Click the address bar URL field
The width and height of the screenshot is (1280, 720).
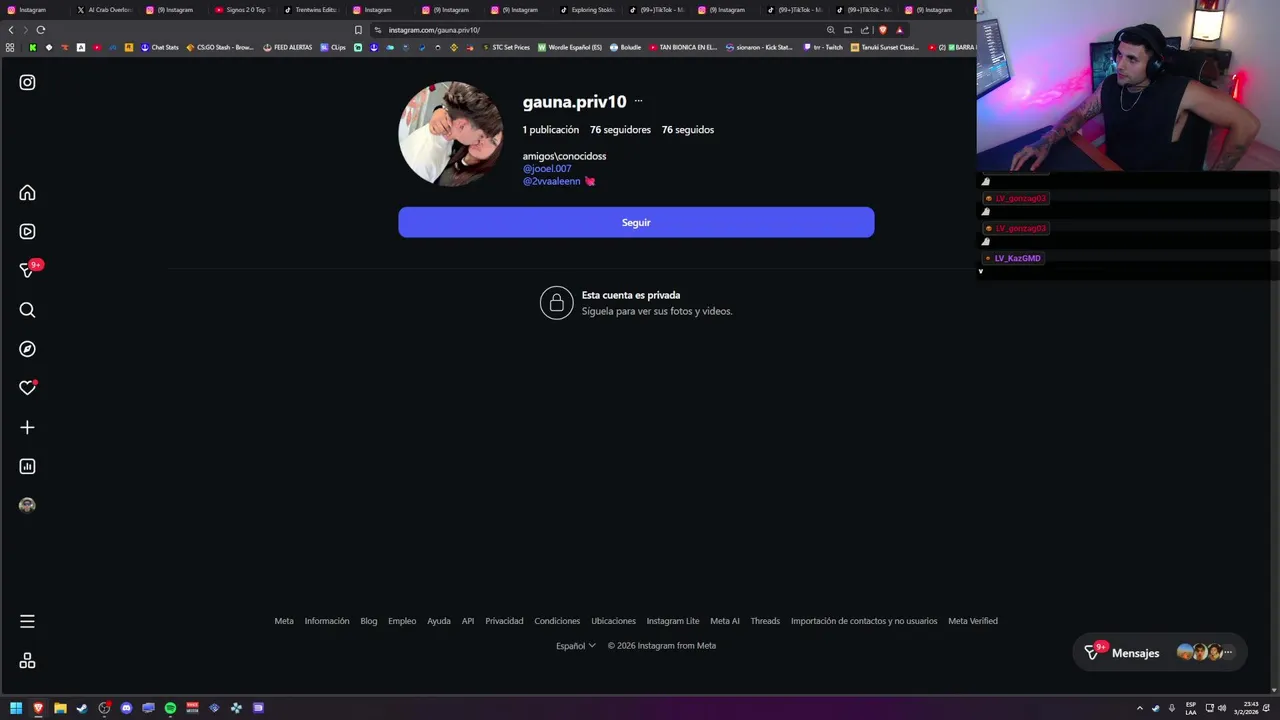point(600,30)
